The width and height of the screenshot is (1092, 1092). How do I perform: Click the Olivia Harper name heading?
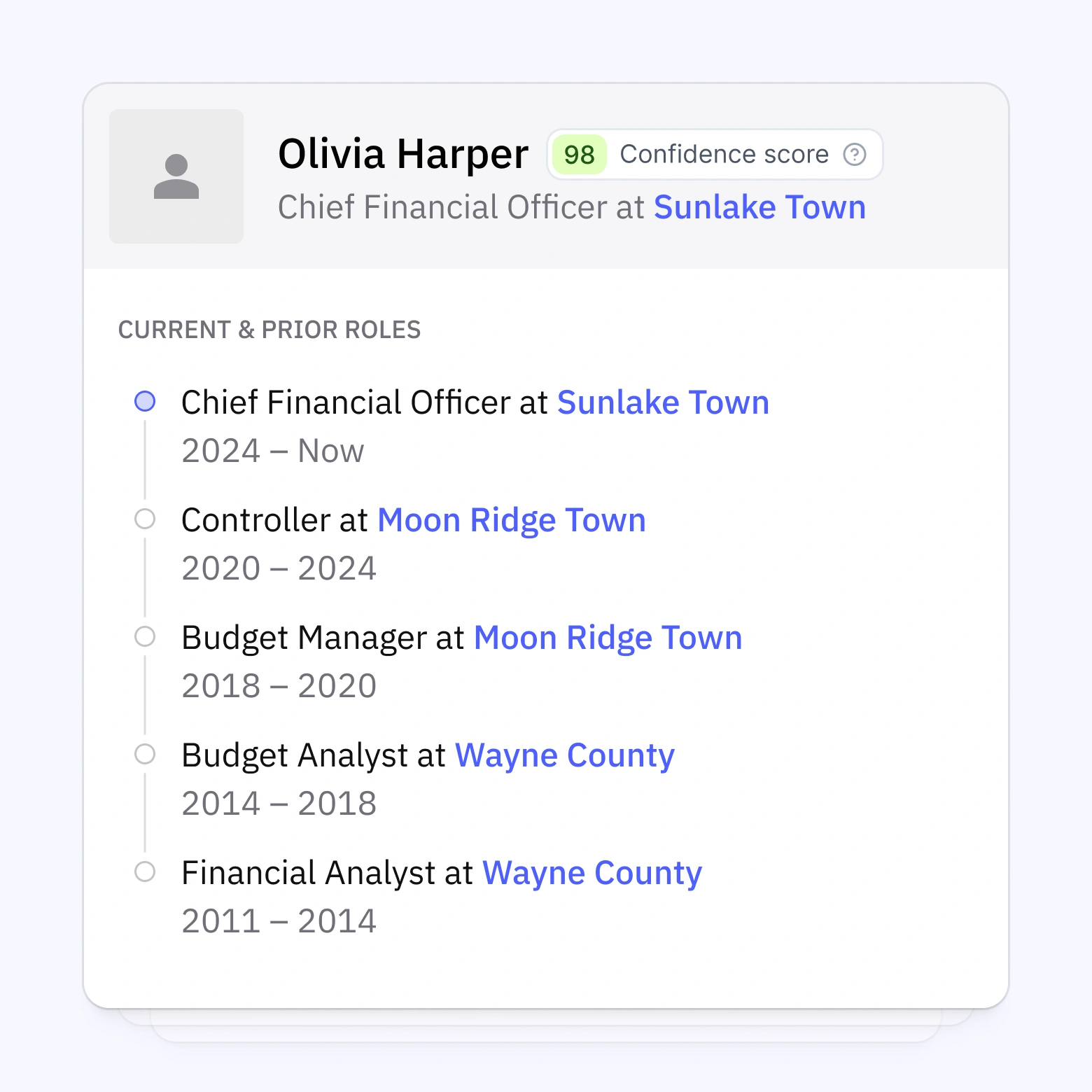coord(403,153)
